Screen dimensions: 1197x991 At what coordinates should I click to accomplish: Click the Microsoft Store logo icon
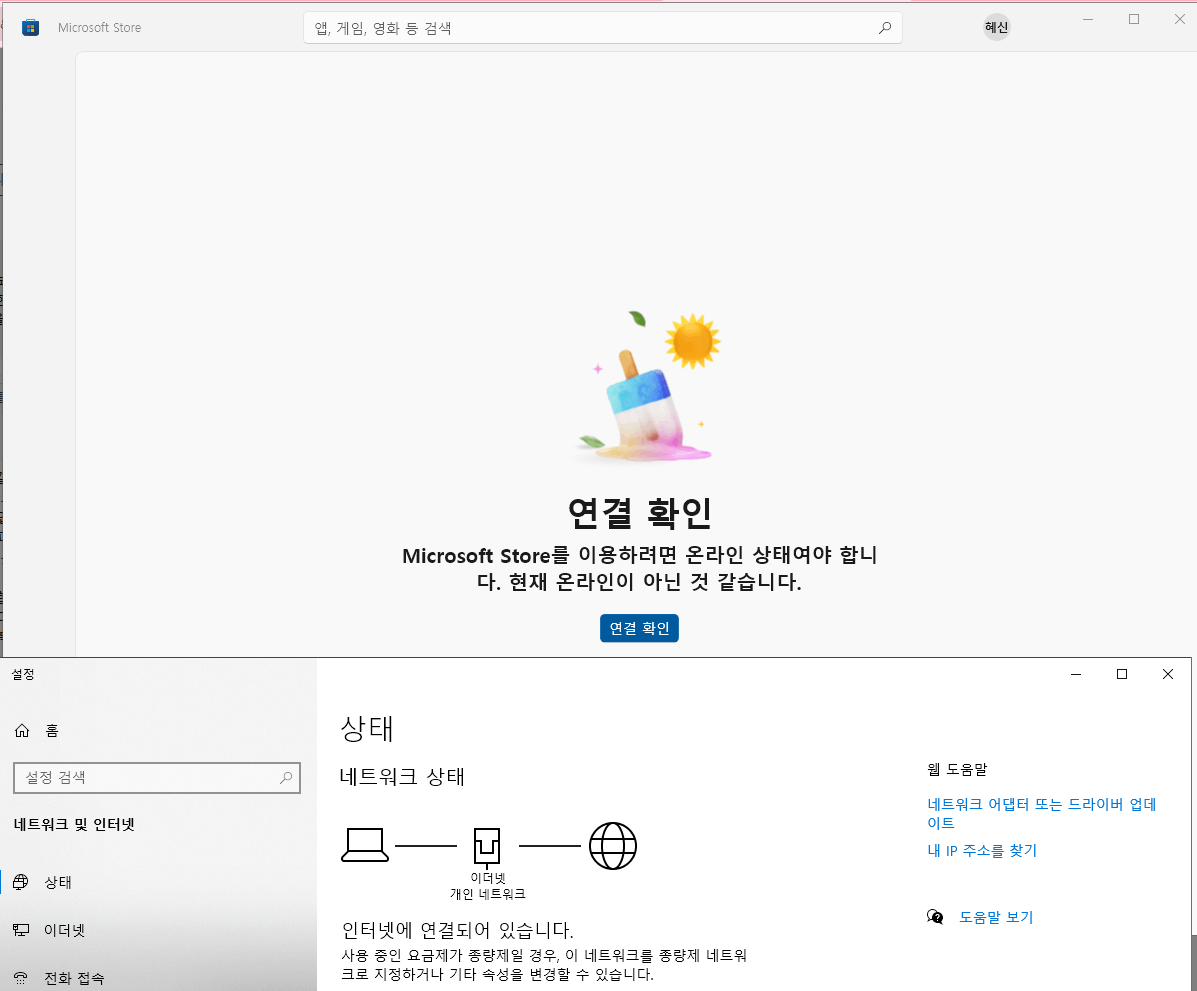pyautogui.click(x=30, y=27)
